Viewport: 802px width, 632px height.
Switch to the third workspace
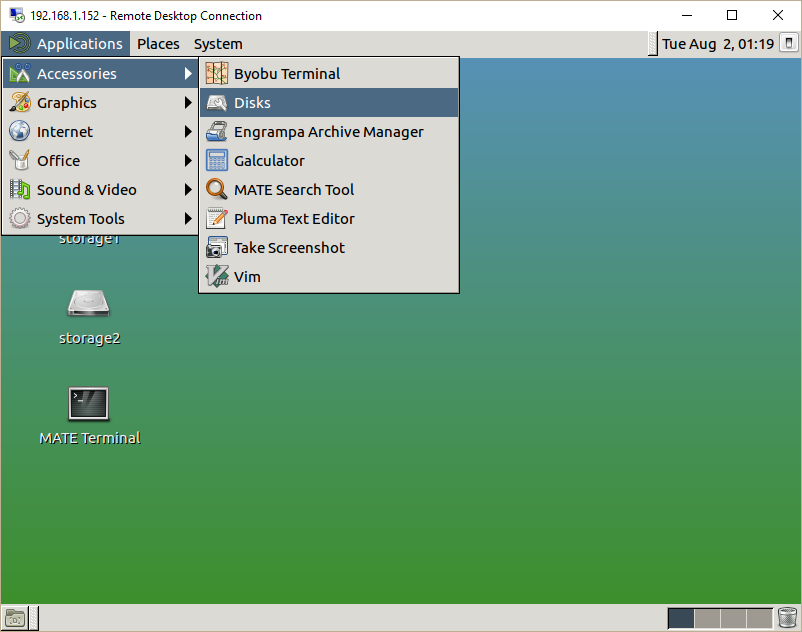733,618
